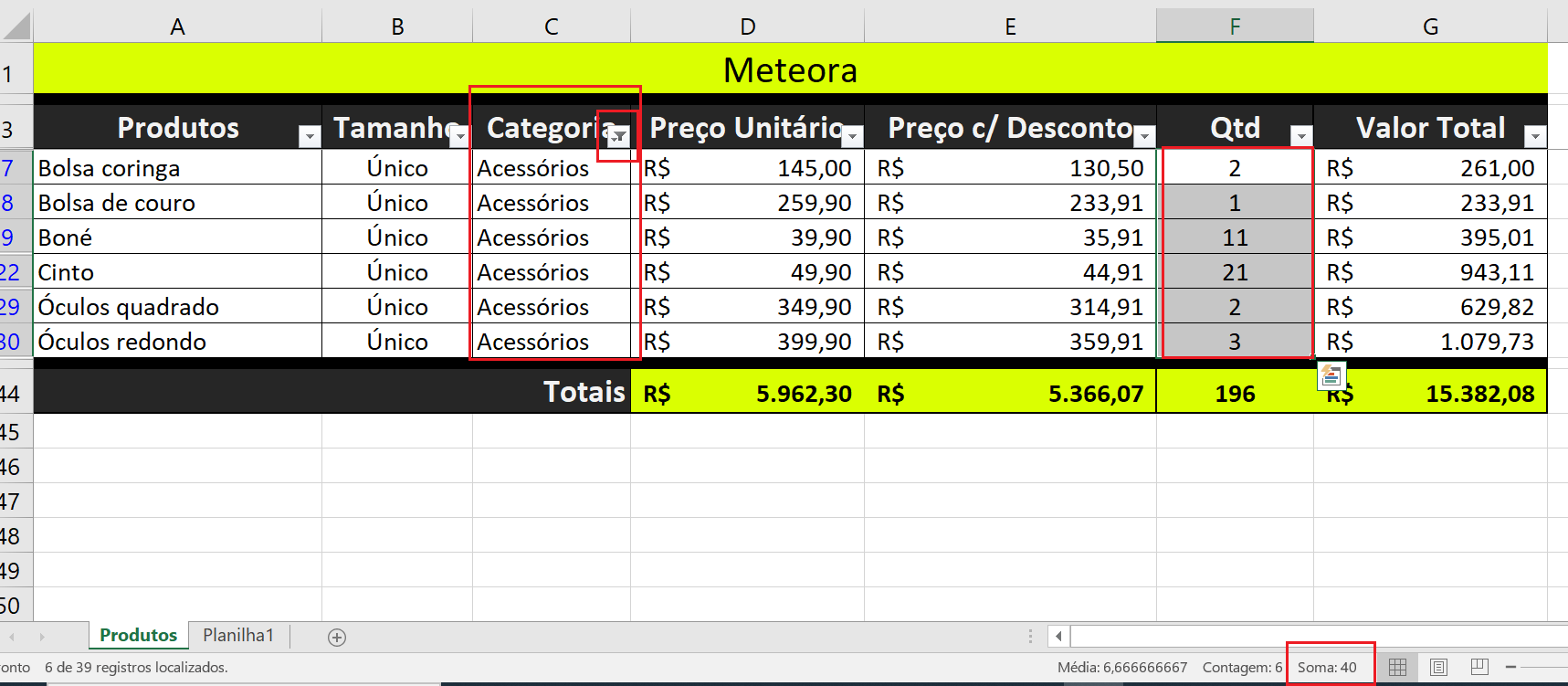Select column A header
This screenshot has width=1568, height=686.
pyautogui.click(x=177, y=26)
